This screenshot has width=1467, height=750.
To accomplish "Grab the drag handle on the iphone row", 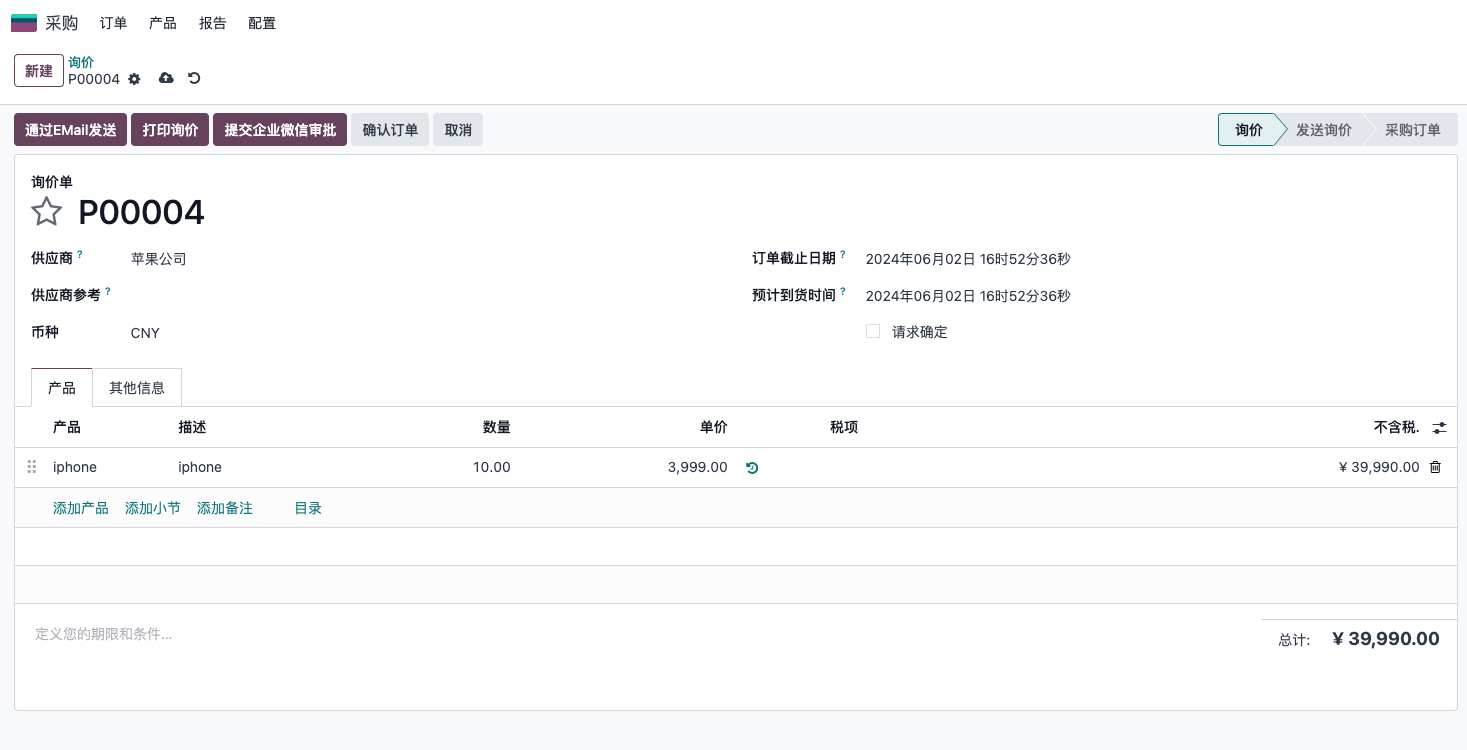I will tap(32, 467).
